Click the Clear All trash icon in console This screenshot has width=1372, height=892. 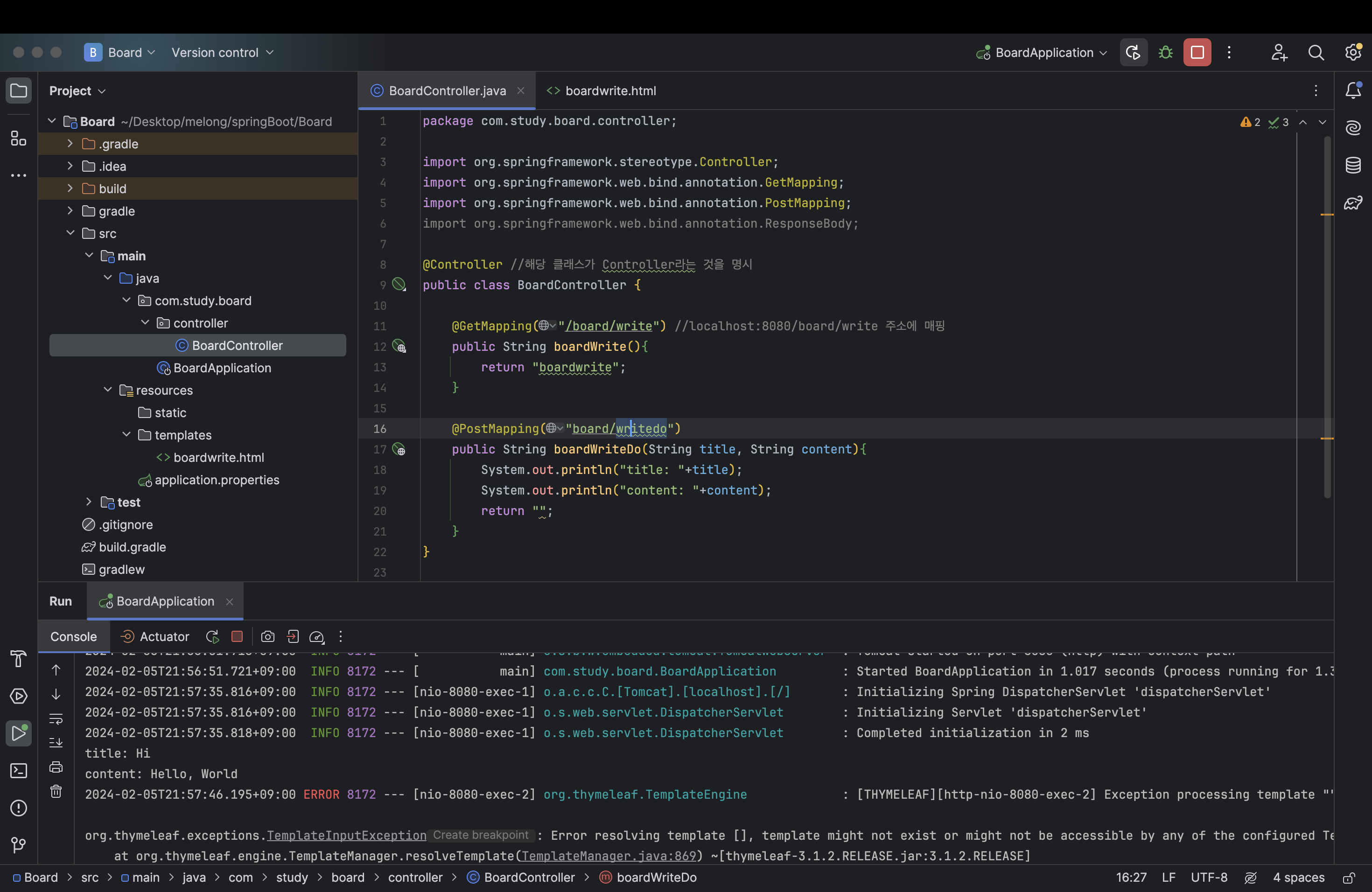coord(56,791)
